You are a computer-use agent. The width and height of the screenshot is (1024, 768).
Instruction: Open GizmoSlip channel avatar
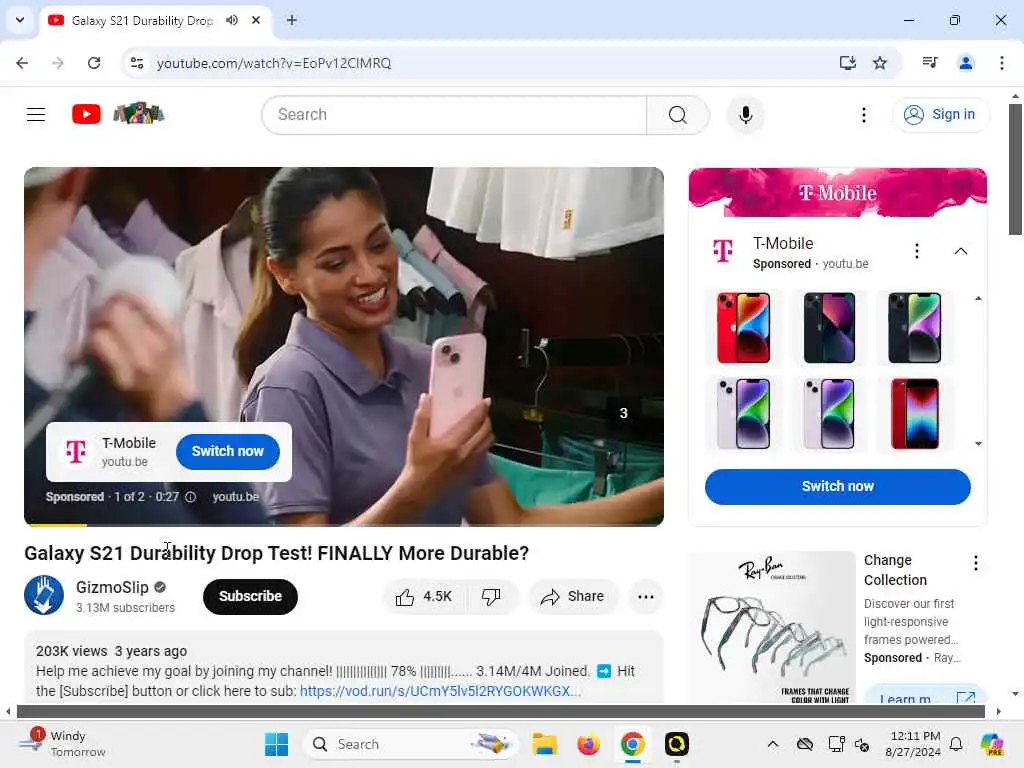tap(44, 595)
